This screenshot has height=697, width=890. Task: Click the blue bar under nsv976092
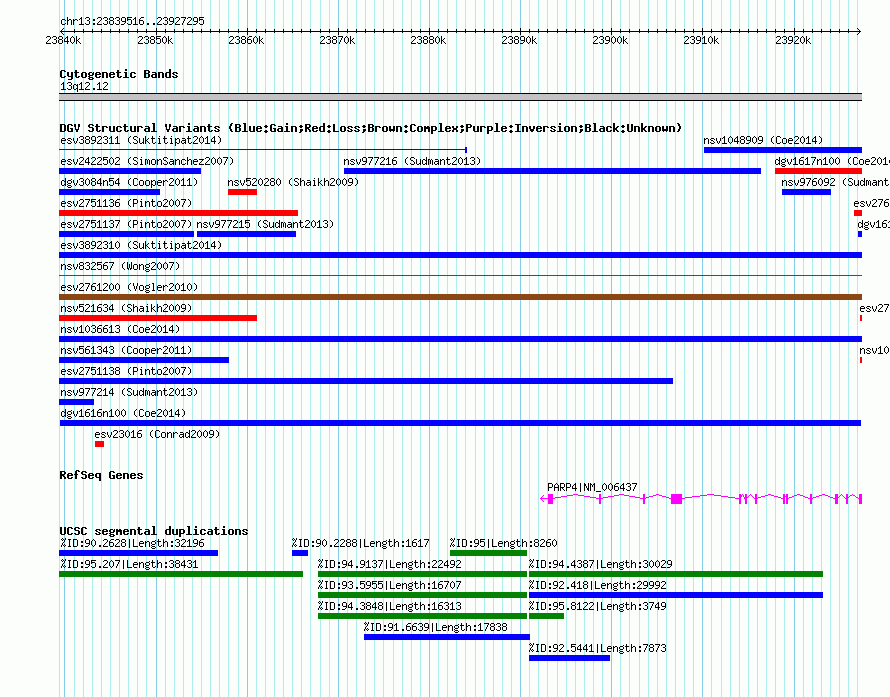(x=806, y=192)
